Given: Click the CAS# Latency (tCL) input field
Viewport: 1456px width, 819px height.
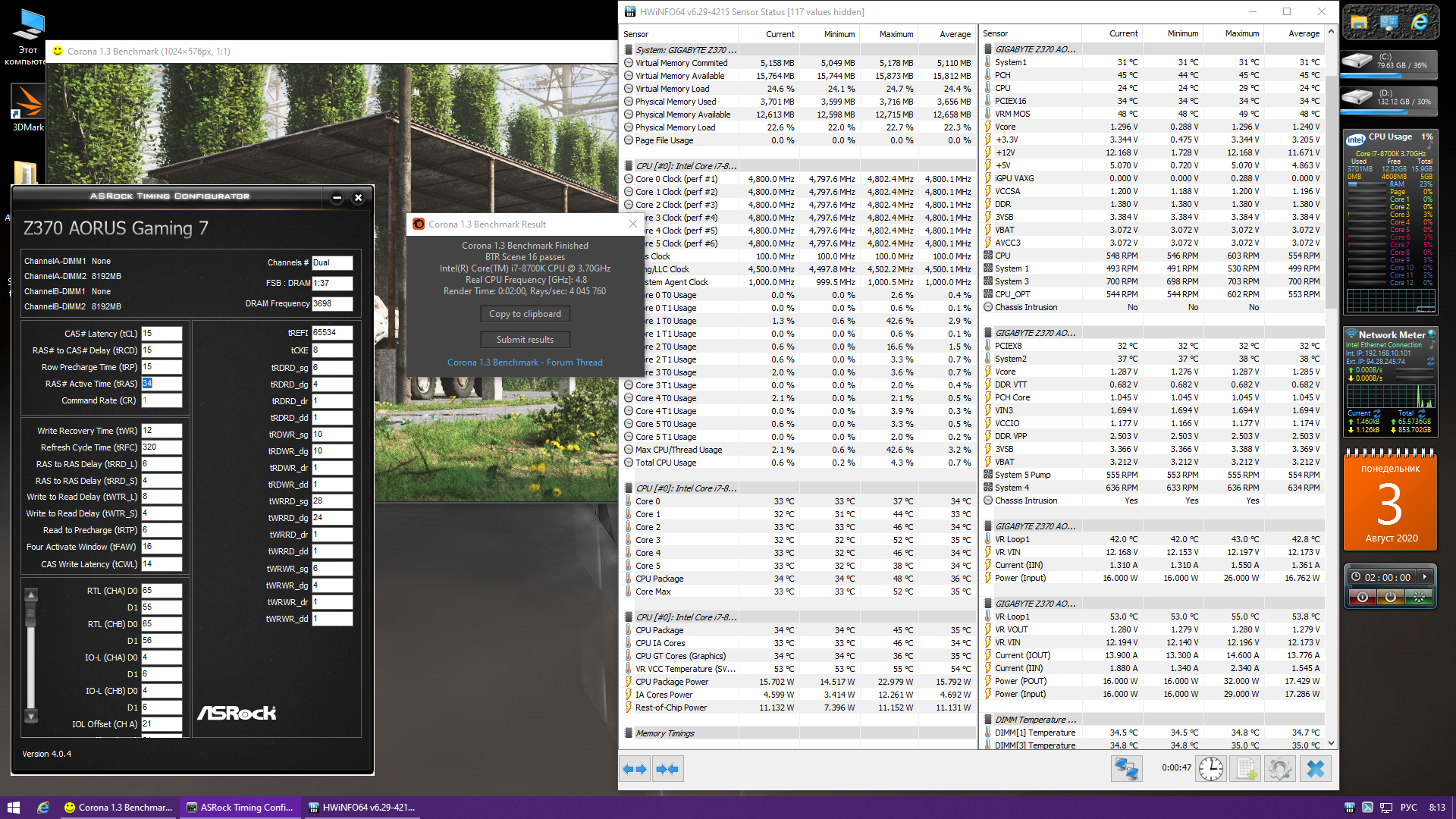Looking at the screenshot, I should click(x=162, y=334).
